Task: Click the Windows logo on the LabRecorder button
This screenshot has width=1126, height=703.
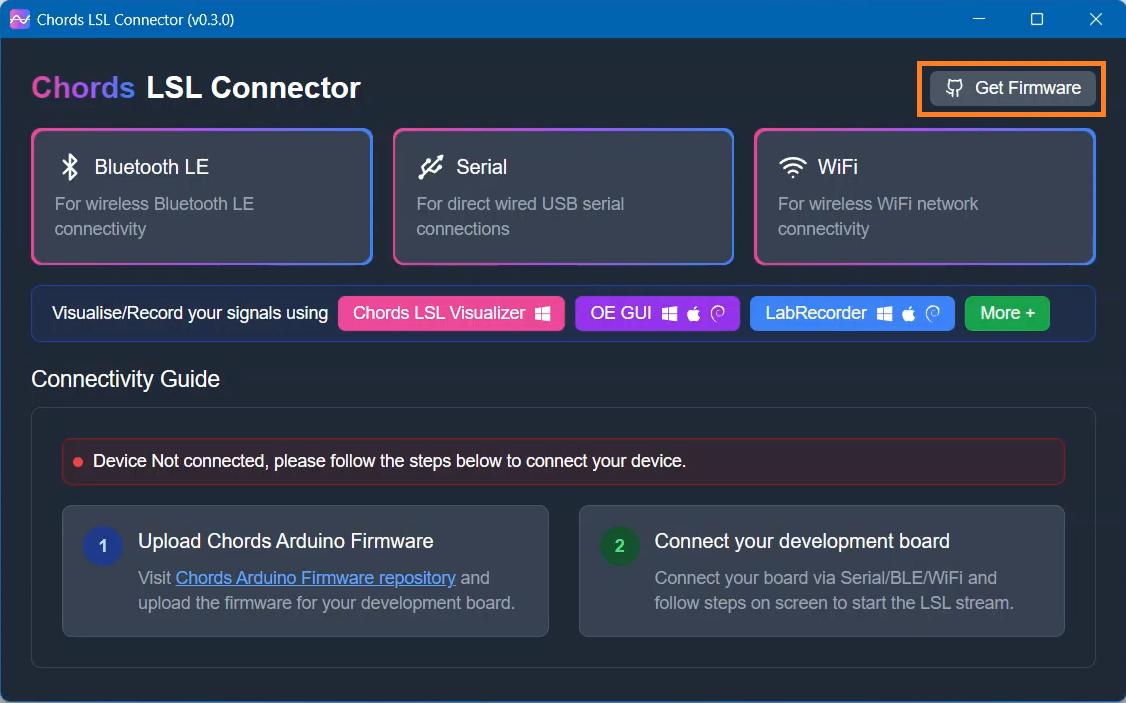Action: click(884, 314)
